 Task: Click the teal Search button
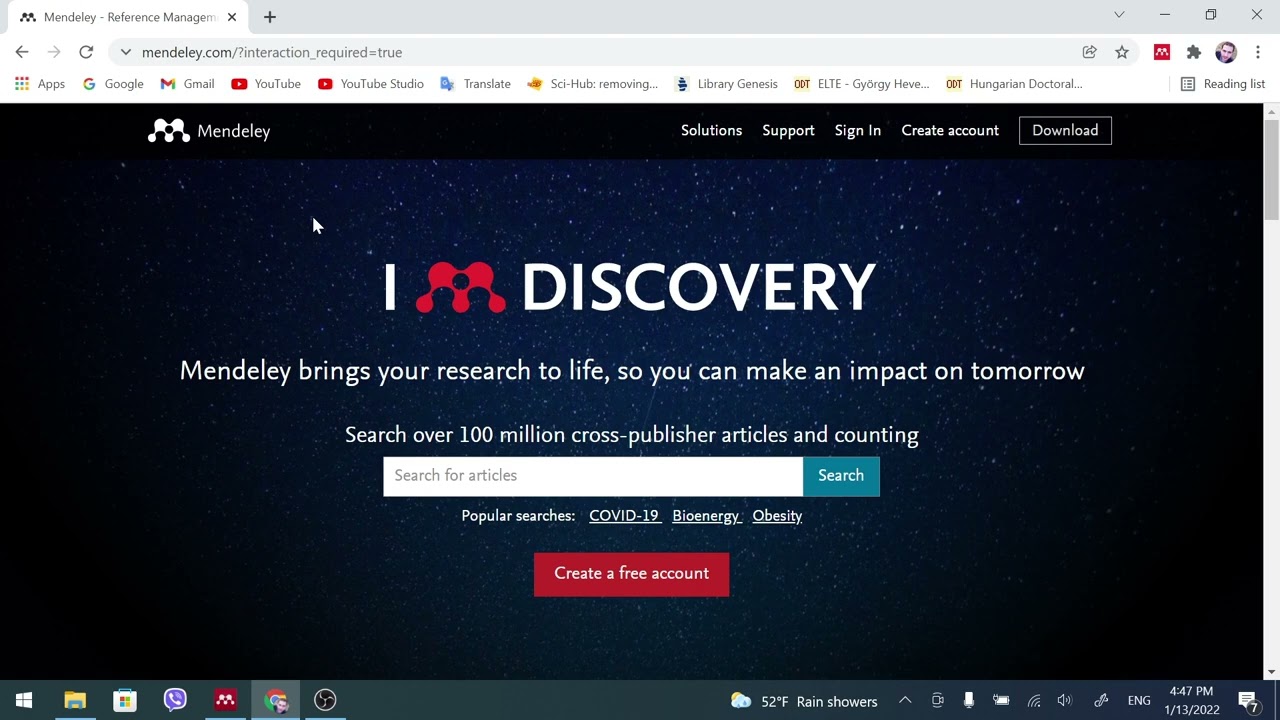pyautogui.click(x=841, y=476)
